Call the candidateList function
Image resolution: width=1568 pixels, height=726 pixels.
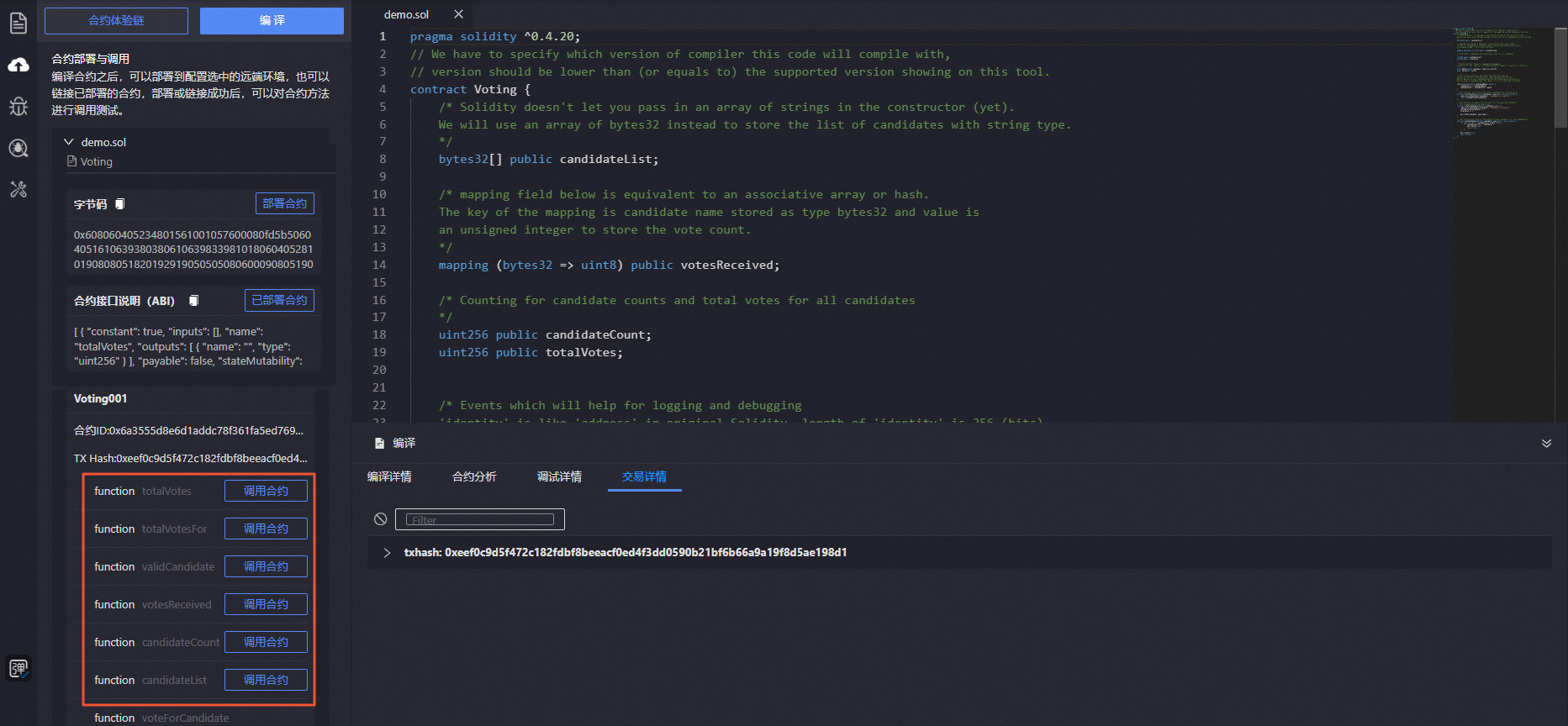pyautogui.click(x=266, y=680)
